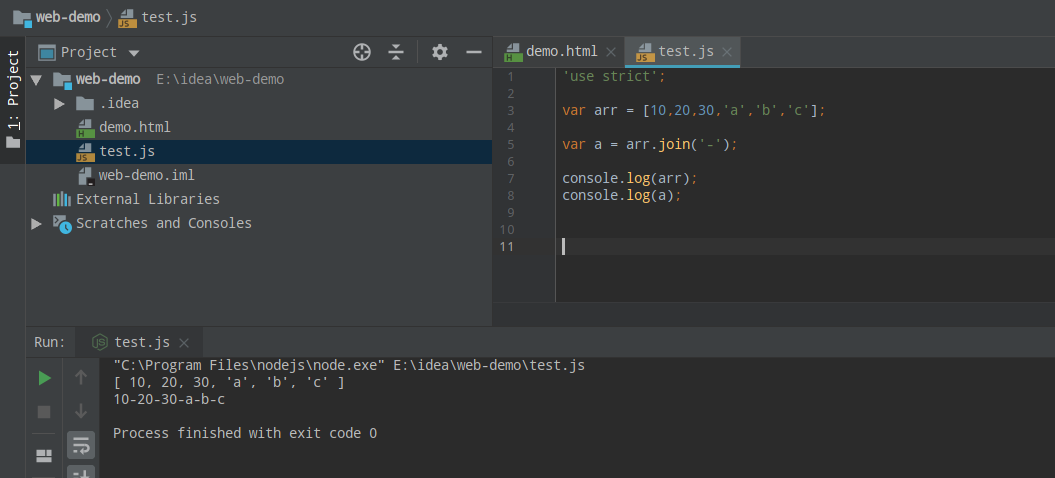Click the JS file icon in breadcrumb
The image size is (1055, 478).
coord(127,18)
